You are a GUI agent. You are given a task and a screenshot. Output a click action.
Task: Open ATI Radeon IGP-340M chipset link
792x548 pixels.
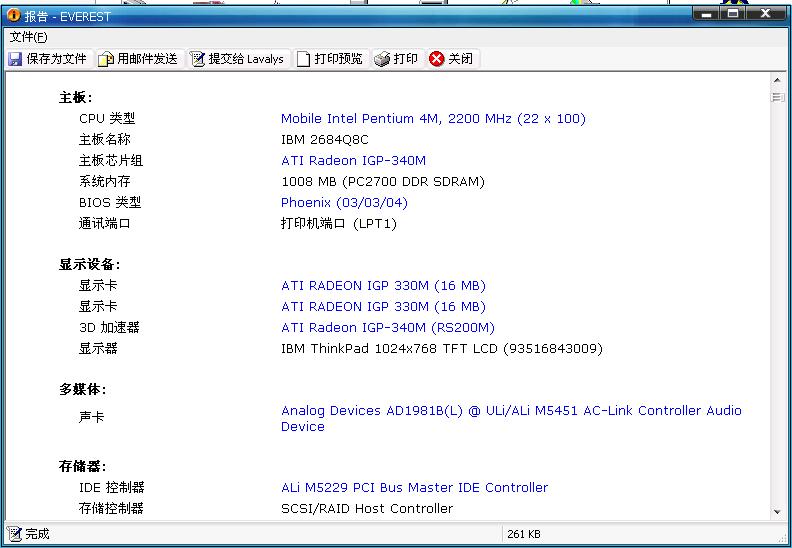click(x=354, y=161)
